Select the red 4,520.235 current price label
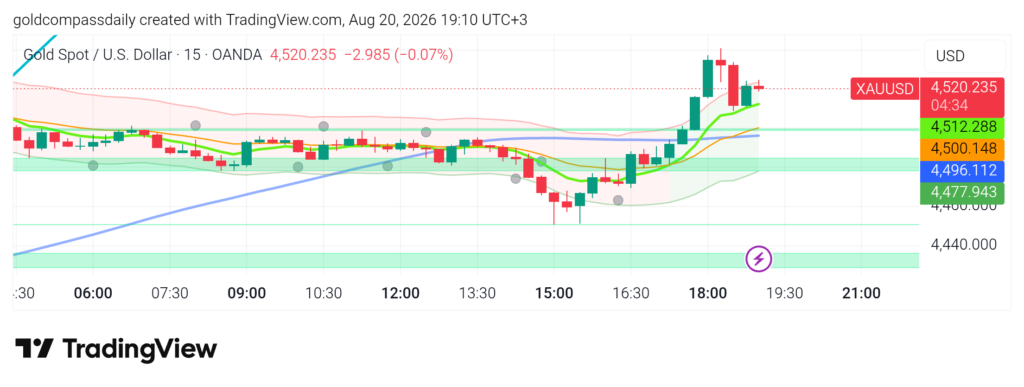This screenshot has height=387, width=1024. tap(963, 87)
